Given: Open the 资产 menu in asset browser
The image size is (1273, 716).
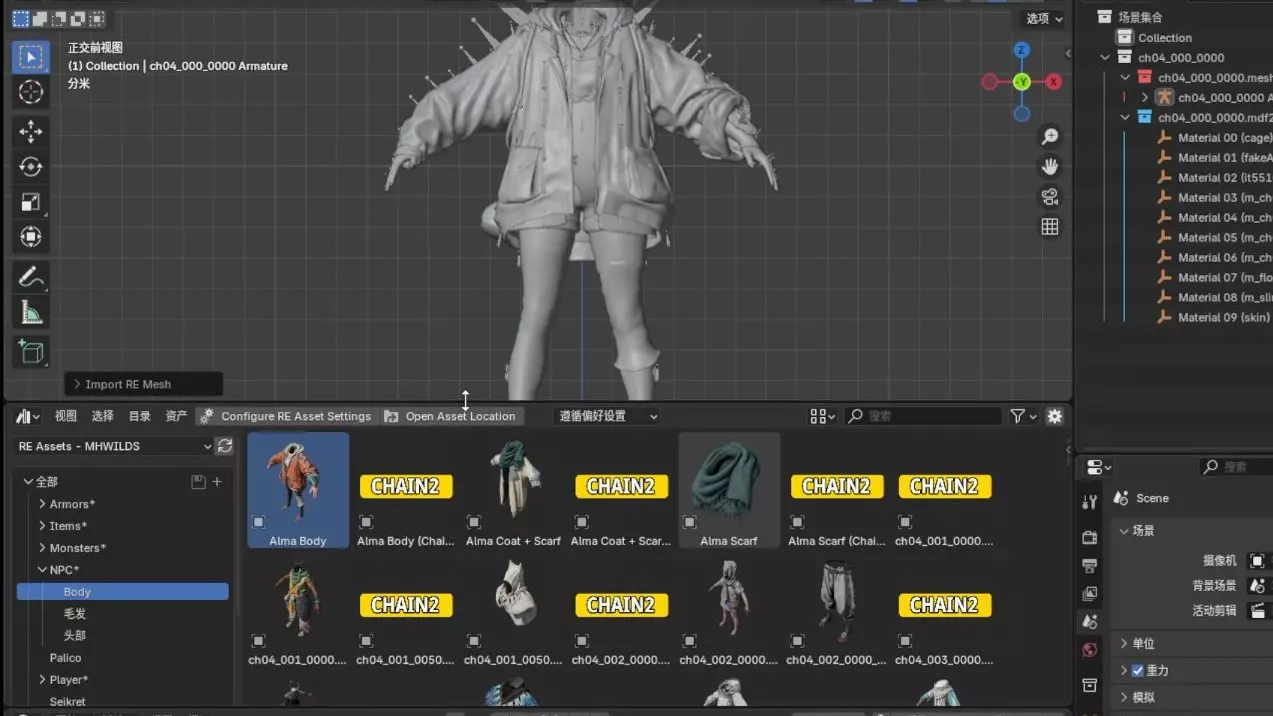Looking at the screenshot, I should pyautogui.click(x=176, y=416).
